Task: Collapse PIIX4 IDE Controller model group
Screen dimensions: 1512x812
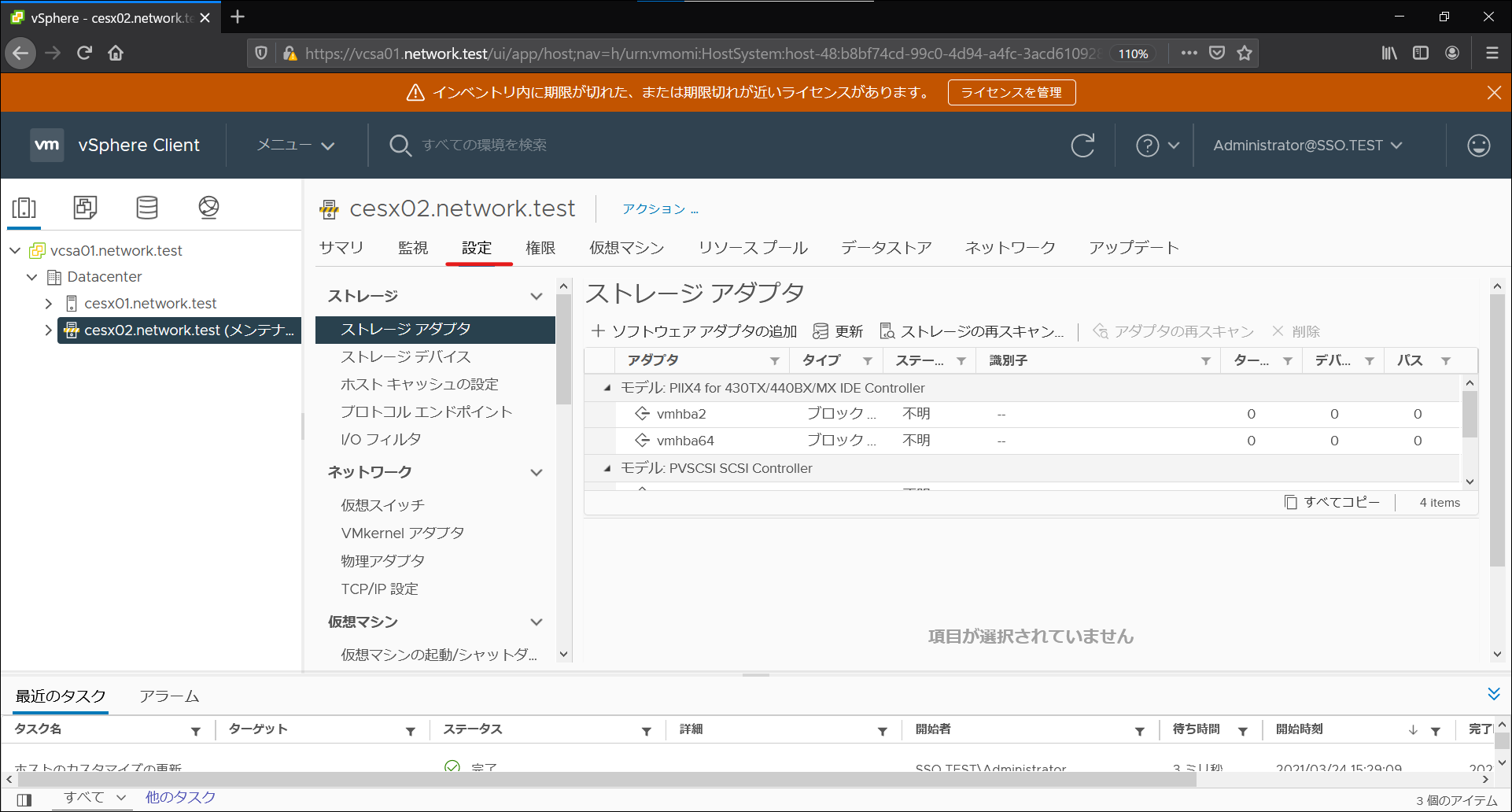Action: [607, 388]
